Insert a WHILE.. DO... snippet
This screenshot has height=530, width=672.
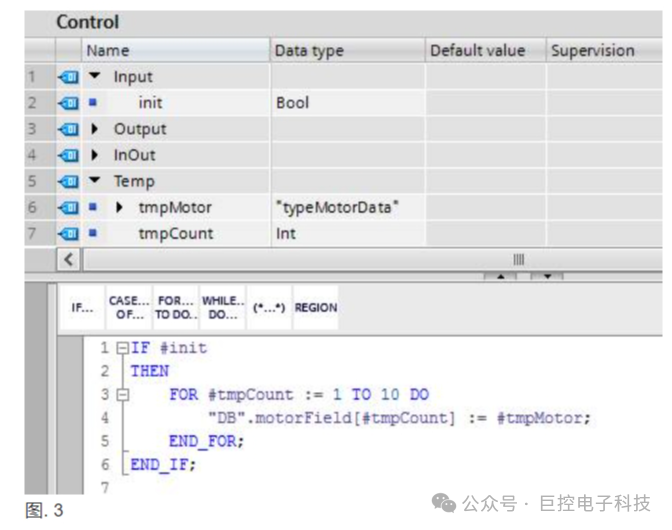tap(222, 307)
